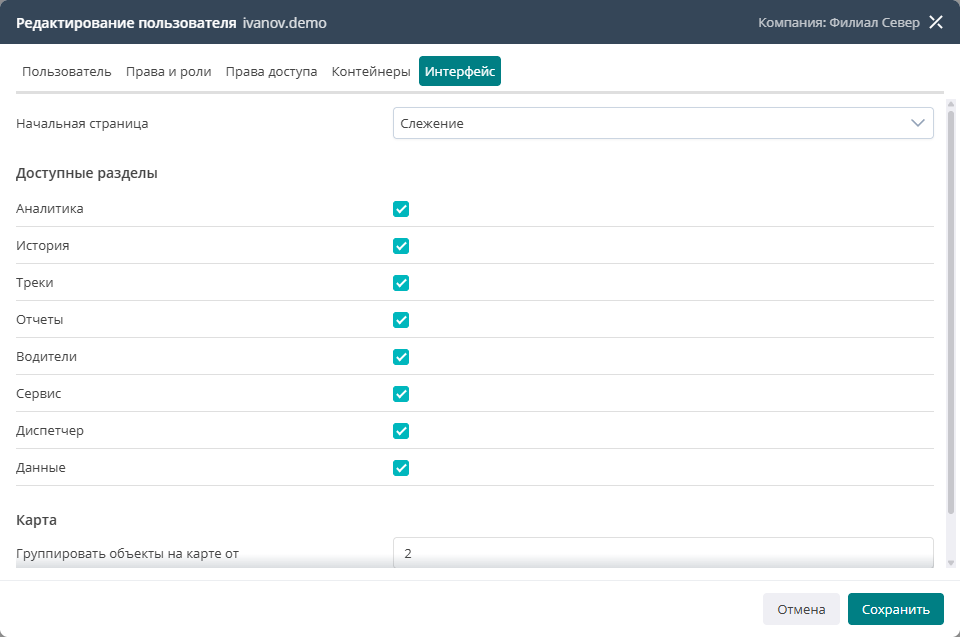Uncheck the Водители checkbox
The width and height of the screenshot is (960, 637).
(401, 356)
